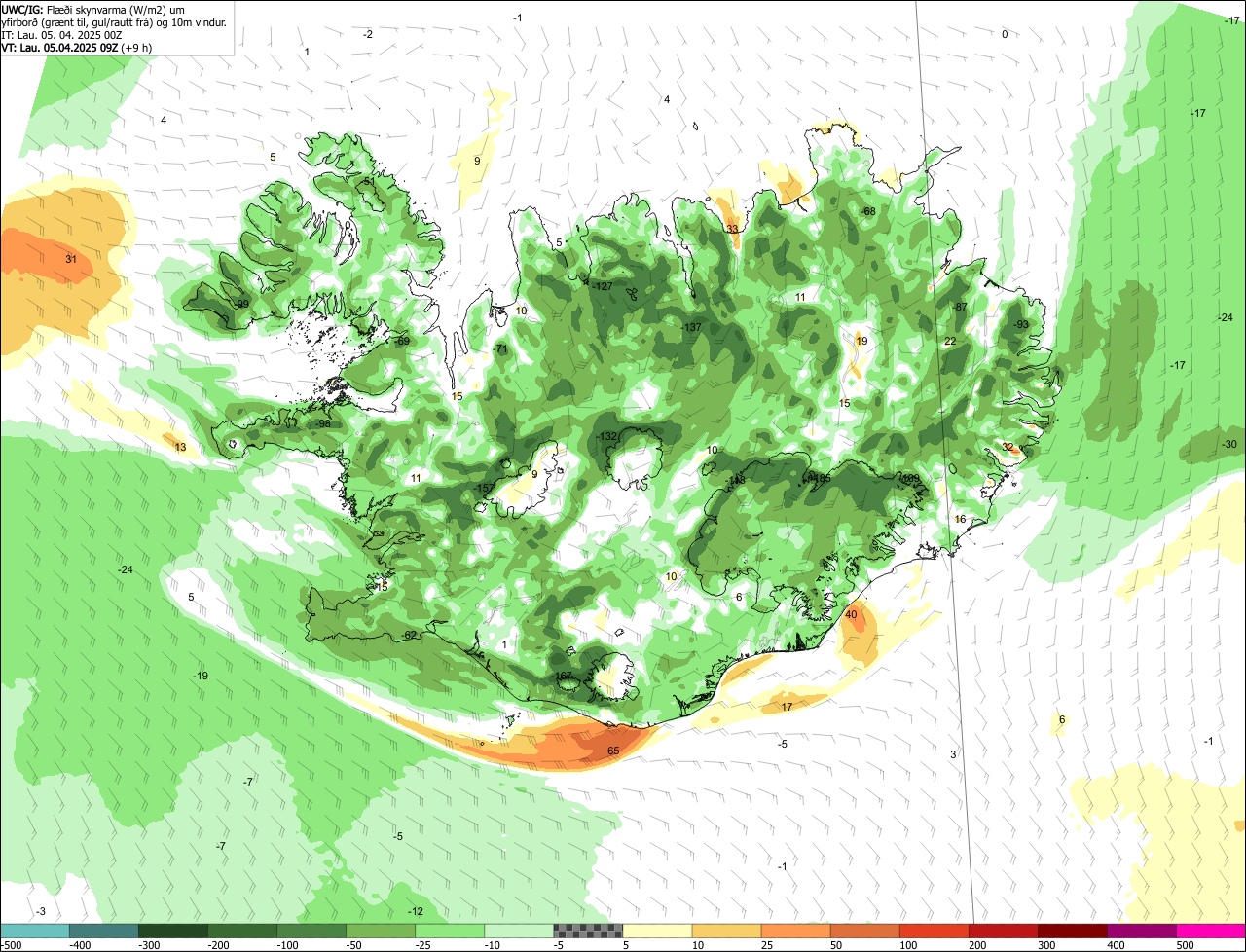
Task: Click the legend swatch between -50 and -25
Action: [x=381, y=932]
